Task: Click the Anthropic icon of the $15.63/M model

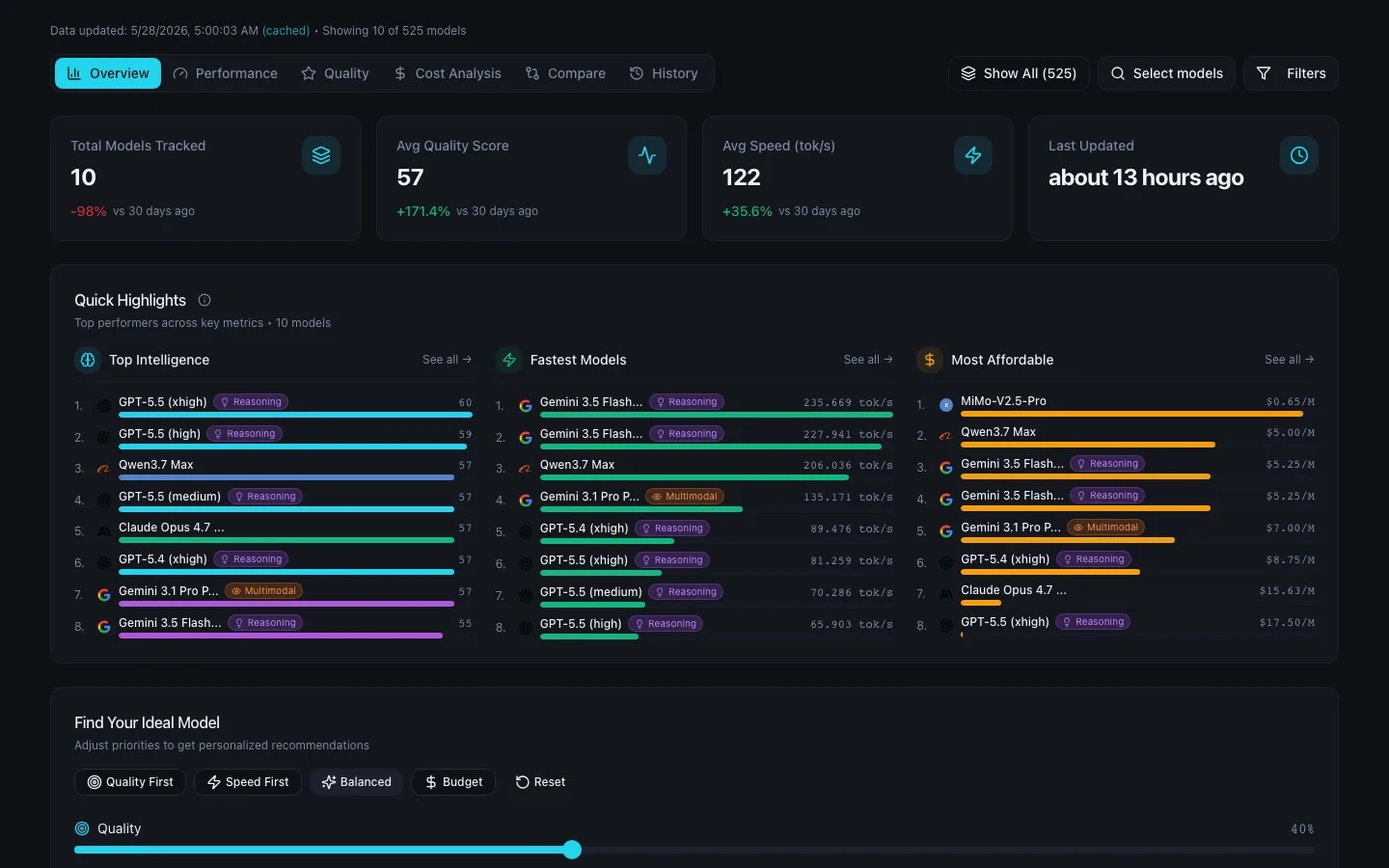Action: (946, 594)
